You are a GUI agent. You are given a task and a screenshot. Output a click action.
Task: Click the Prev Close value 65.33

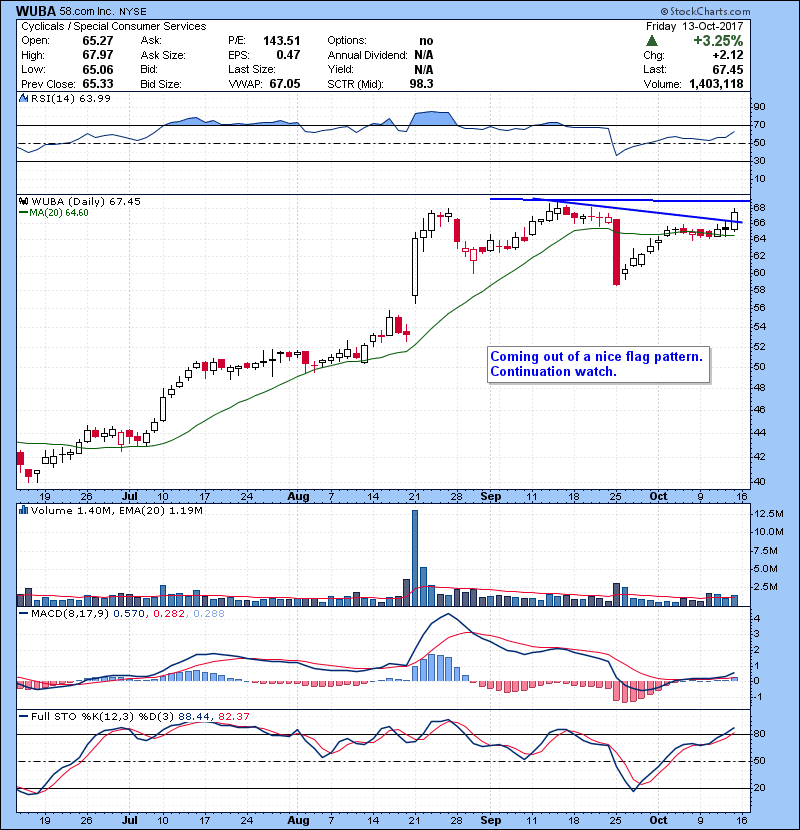pyautogui.click(x=98, y=84)
